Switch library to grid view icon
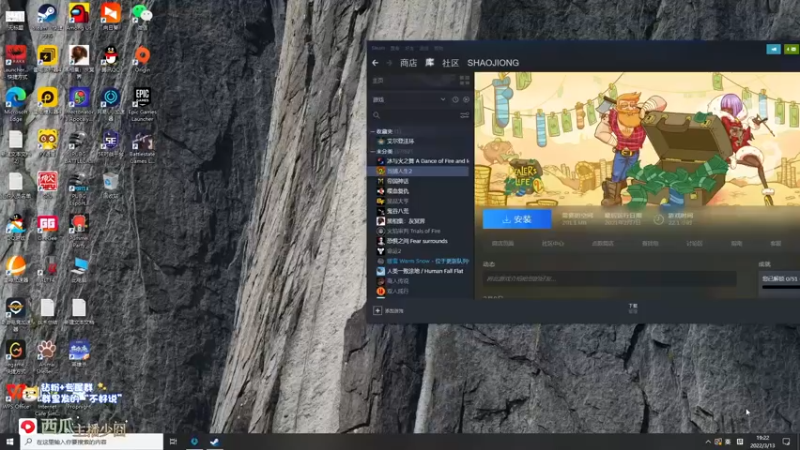 (x=464, y=81)
